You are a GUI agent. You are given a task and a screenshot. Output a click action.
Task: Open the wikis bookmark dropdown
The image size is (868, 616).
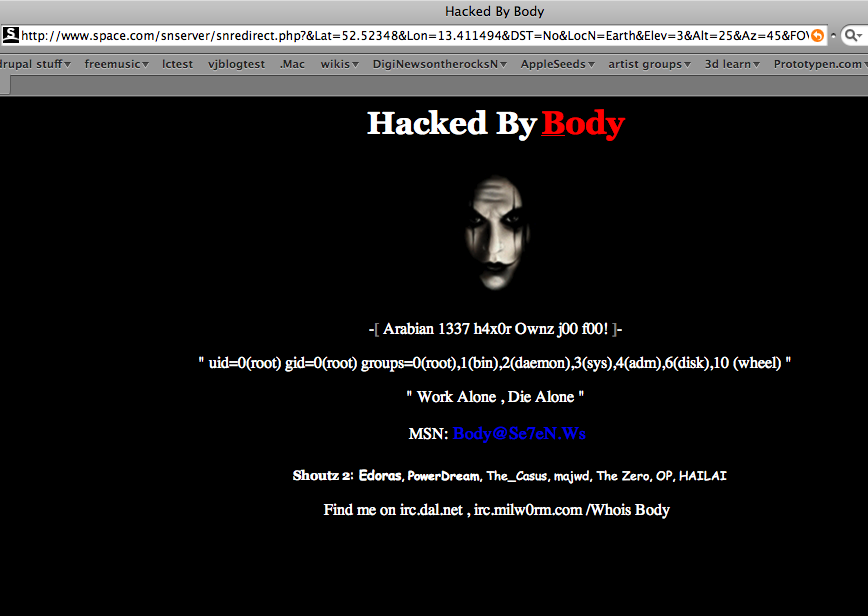[339, 64]
